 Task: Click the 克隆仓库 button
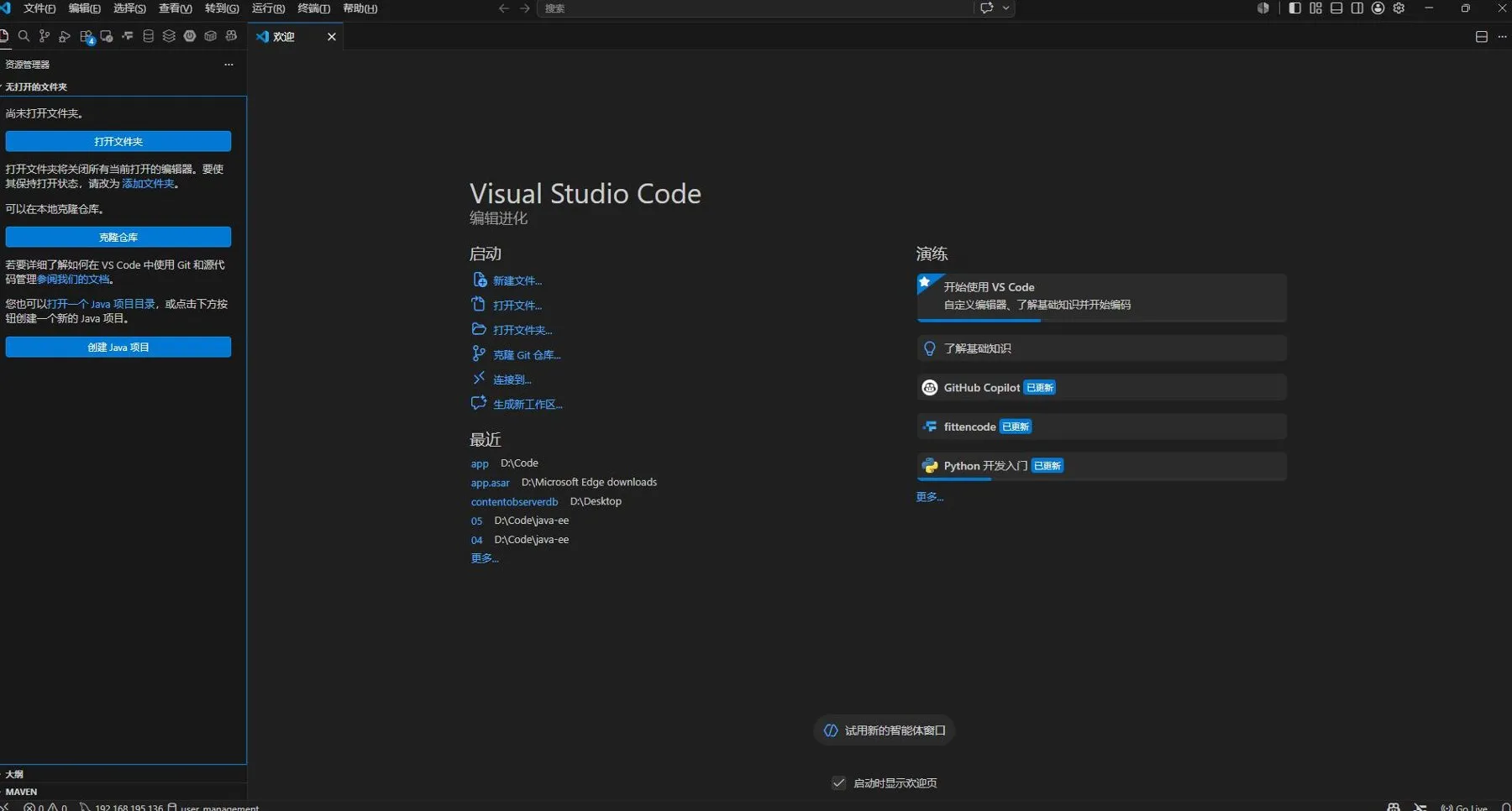pyautogui.click(x=118, y=237)
